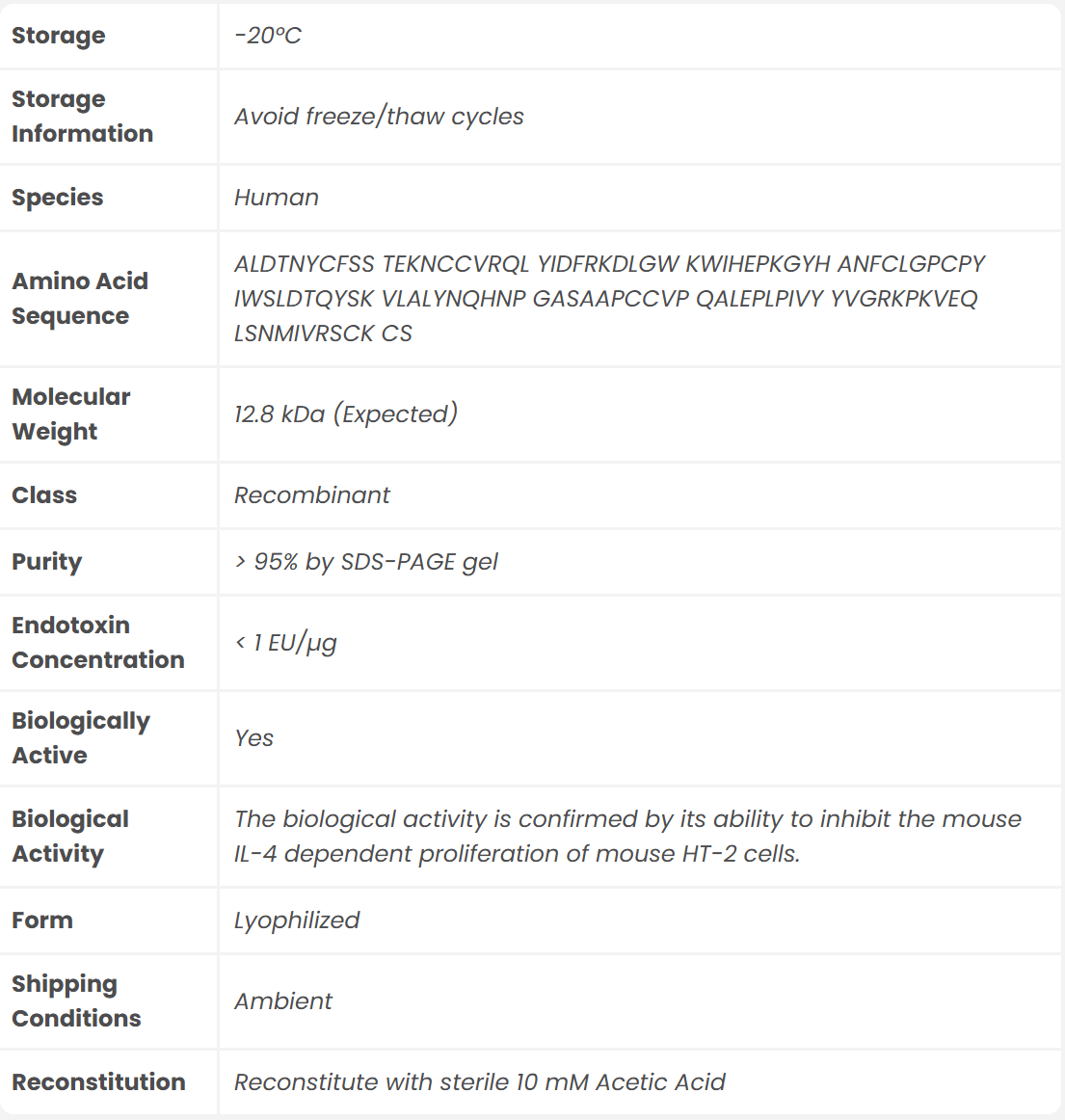Select the 'Ambient' shipping value
Image resolution: width=1065 pixels, height=1120 pixels.
click(x=283, y=1001)
